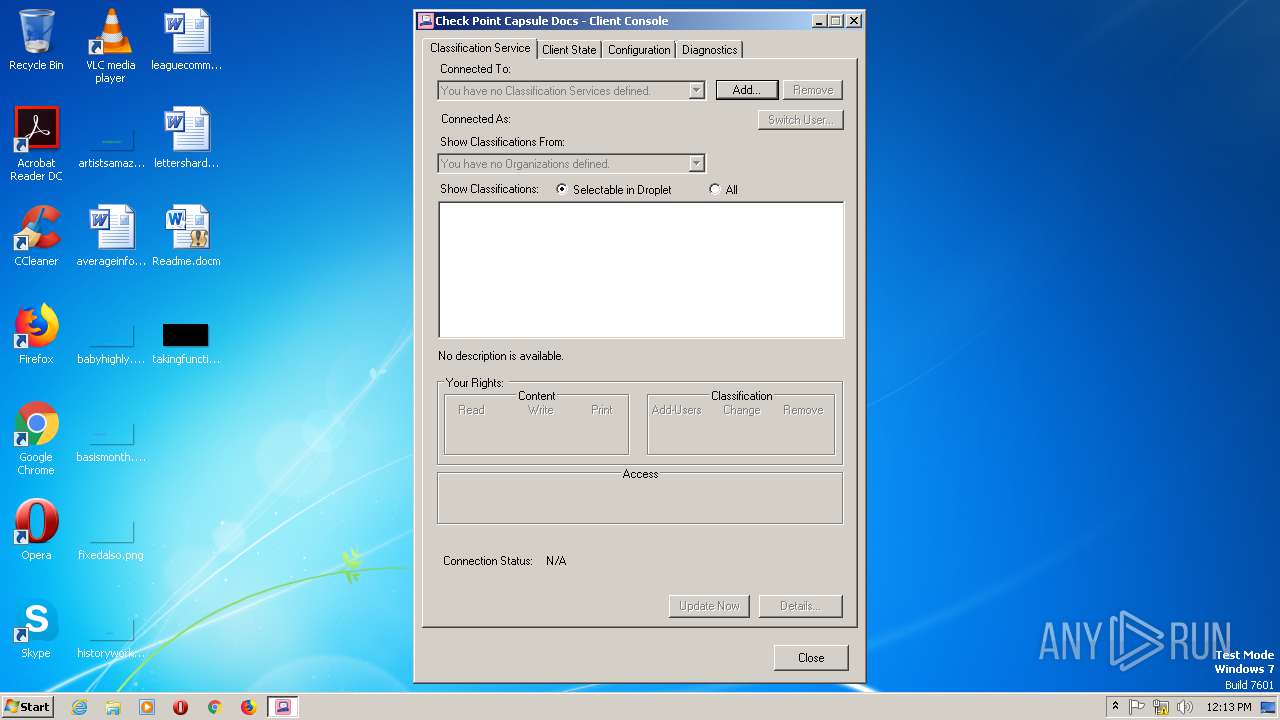This screenshot has width=1280, height=720.
Task: Click the Remove service button
Action: click(813, 90)
